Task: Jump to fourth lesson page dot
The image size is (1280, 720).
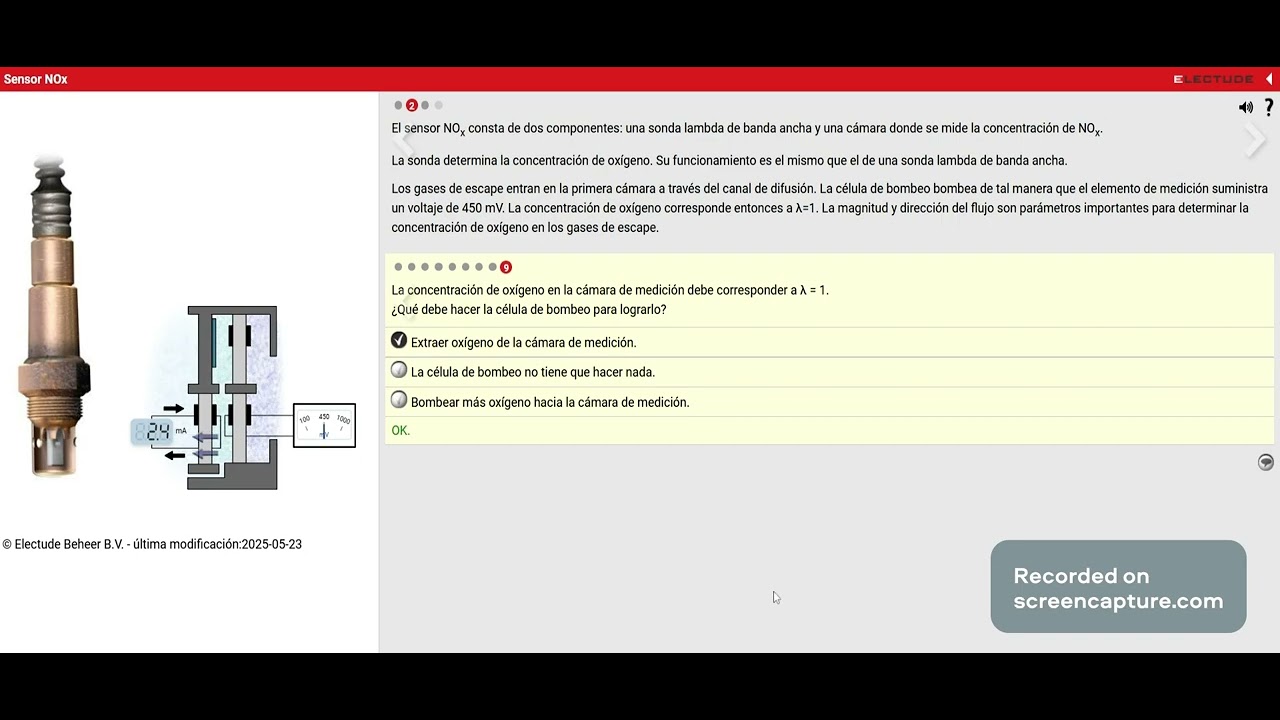Action: (438, 105)
